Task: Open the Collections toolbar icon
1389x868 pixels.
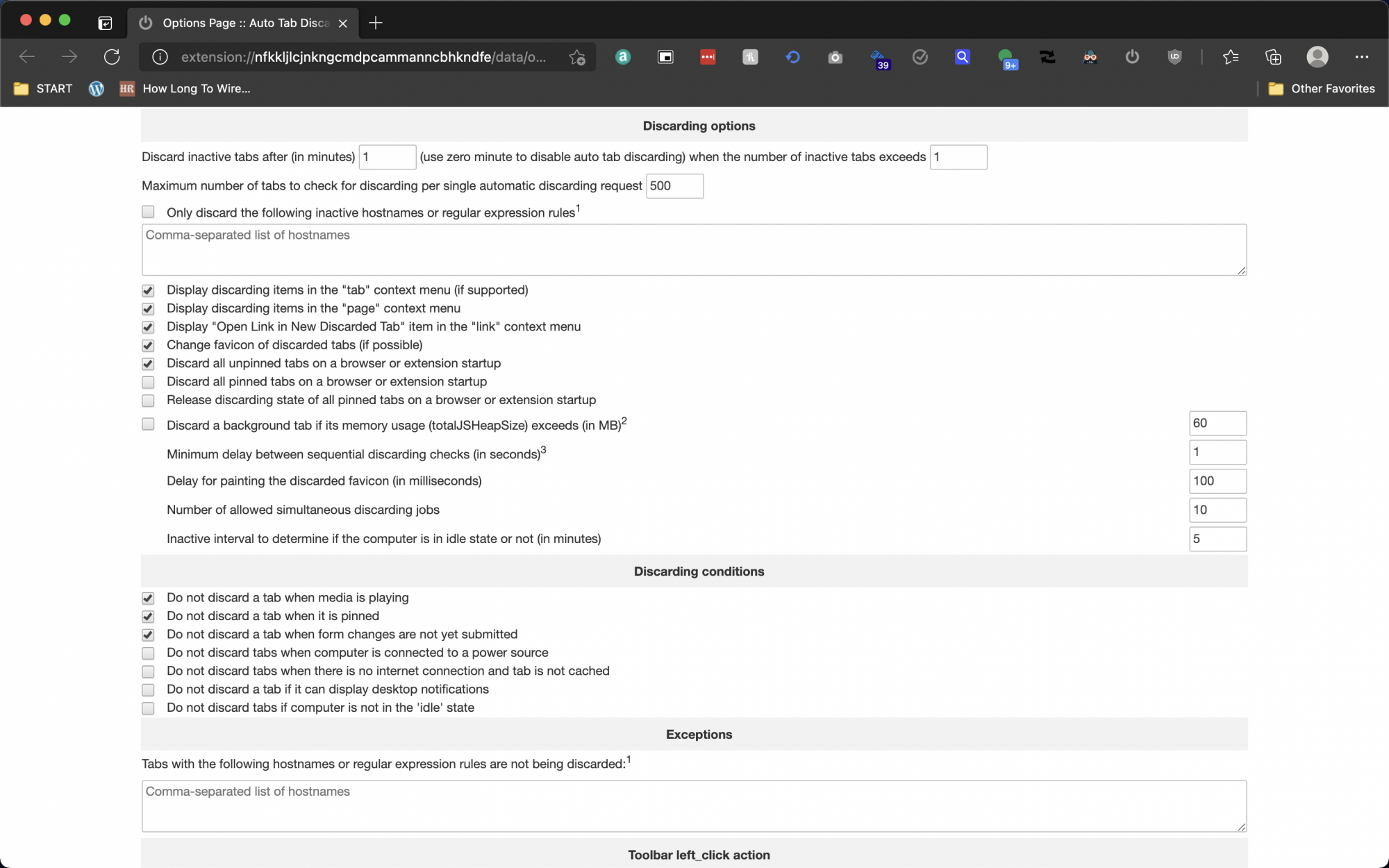Action: pyautogui.click(x=1273, y=57)
